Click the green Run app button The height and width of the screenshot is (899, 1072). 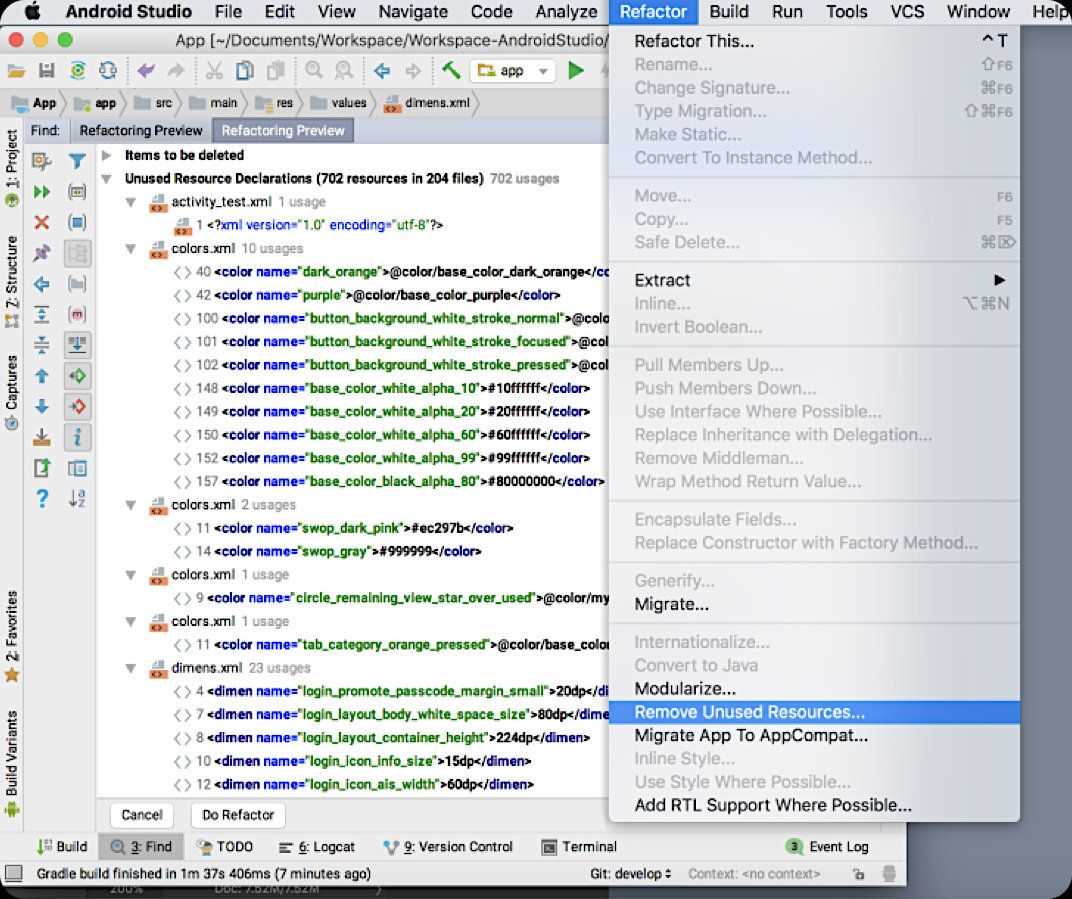click(x=575, y=71)
